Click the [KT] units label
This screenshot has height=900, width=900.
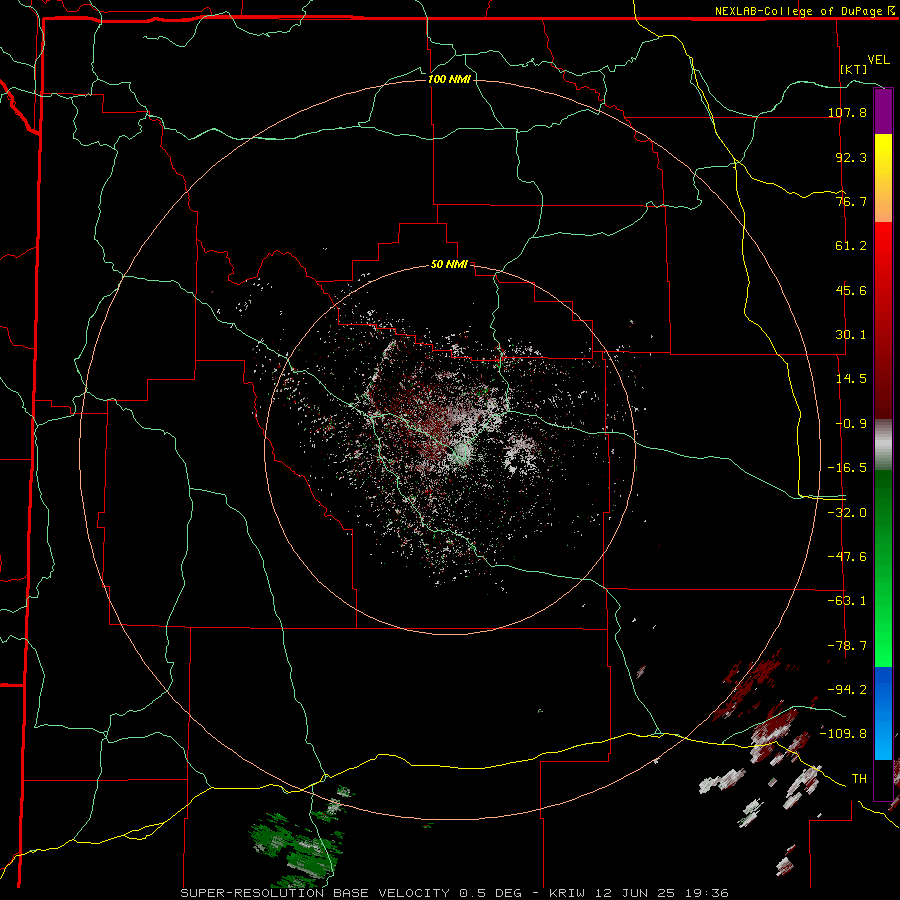[x=854, y=69]
